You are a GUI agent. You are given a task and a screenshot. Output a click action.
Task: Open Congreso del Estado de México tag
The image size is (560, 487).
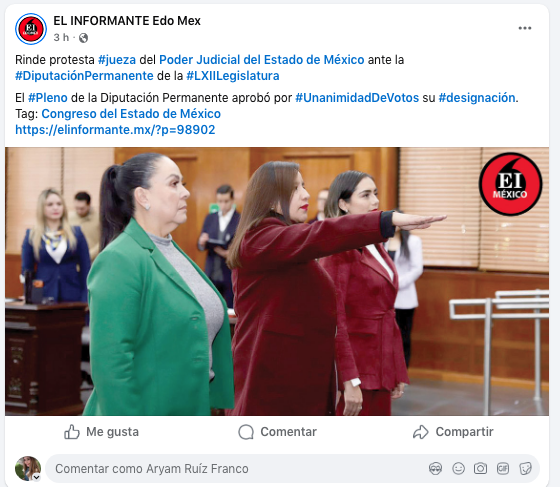(x=131, y=114)
